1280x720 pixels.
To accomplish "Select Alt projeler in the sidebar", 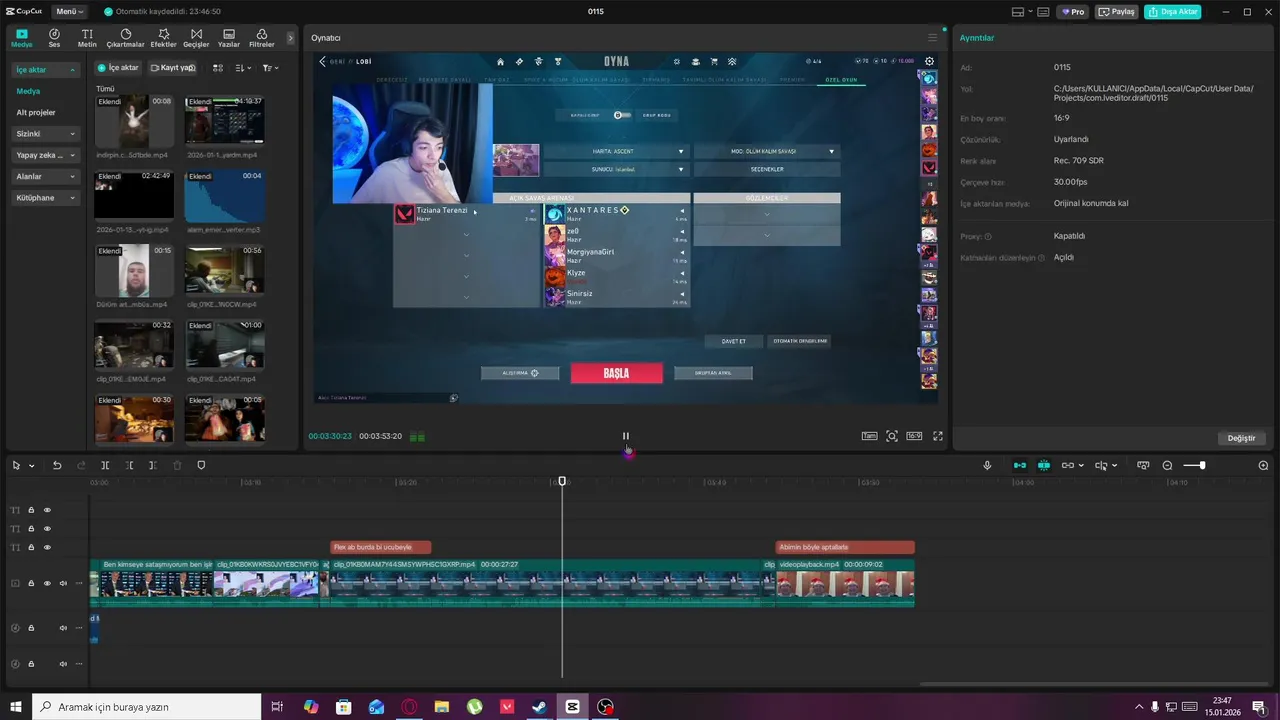I will [x=36, y=112].
